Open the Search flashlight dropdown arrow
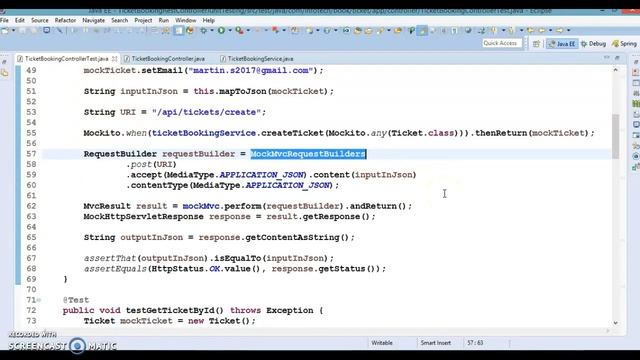Screen dimensions: 640x360 tap(389, 30)
